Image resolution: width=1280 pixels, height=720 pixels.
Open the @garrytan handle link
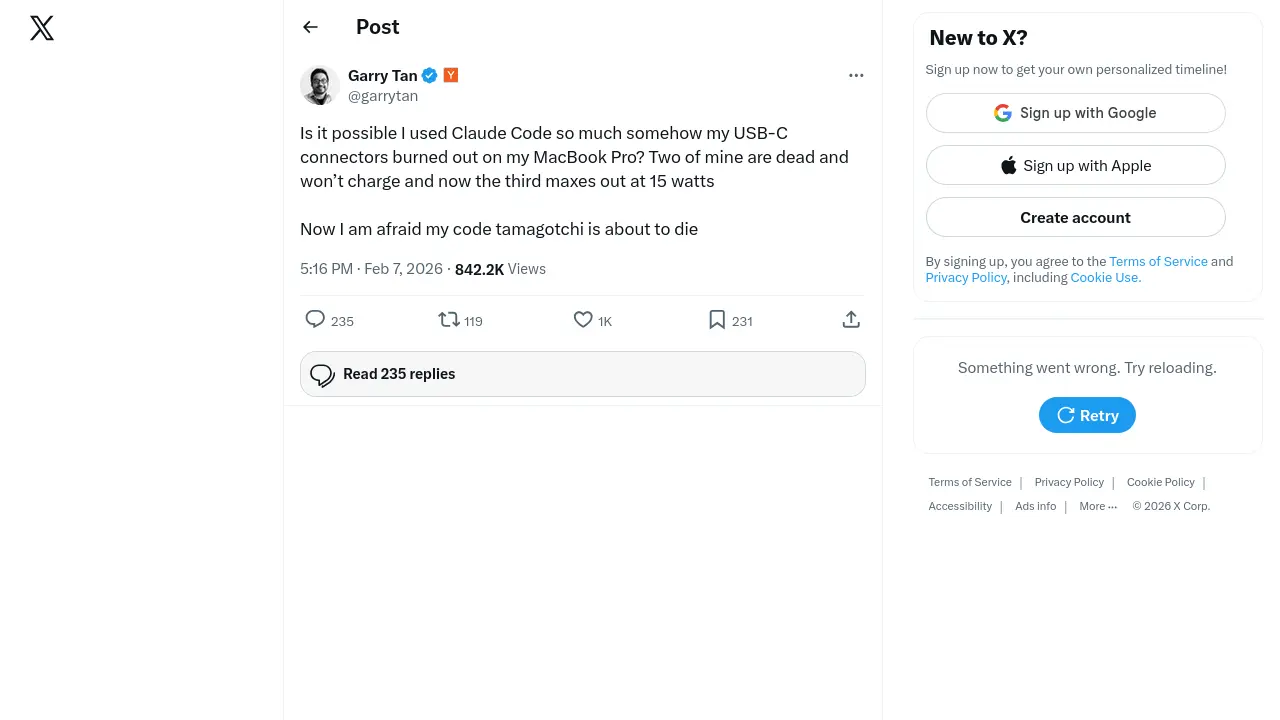[383, 96]
